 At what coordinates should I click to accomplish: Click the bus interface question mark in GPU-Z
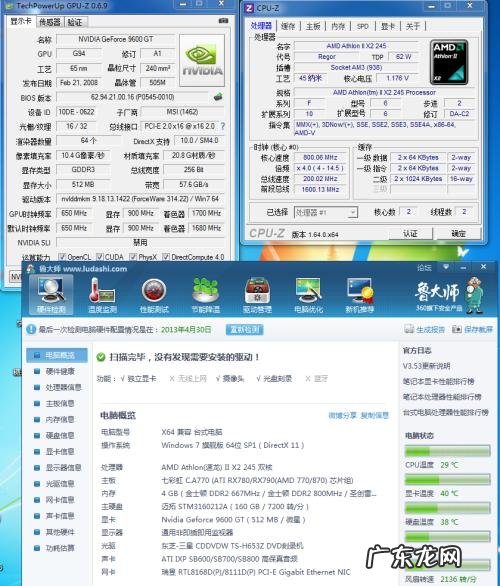tap(223, 126)
